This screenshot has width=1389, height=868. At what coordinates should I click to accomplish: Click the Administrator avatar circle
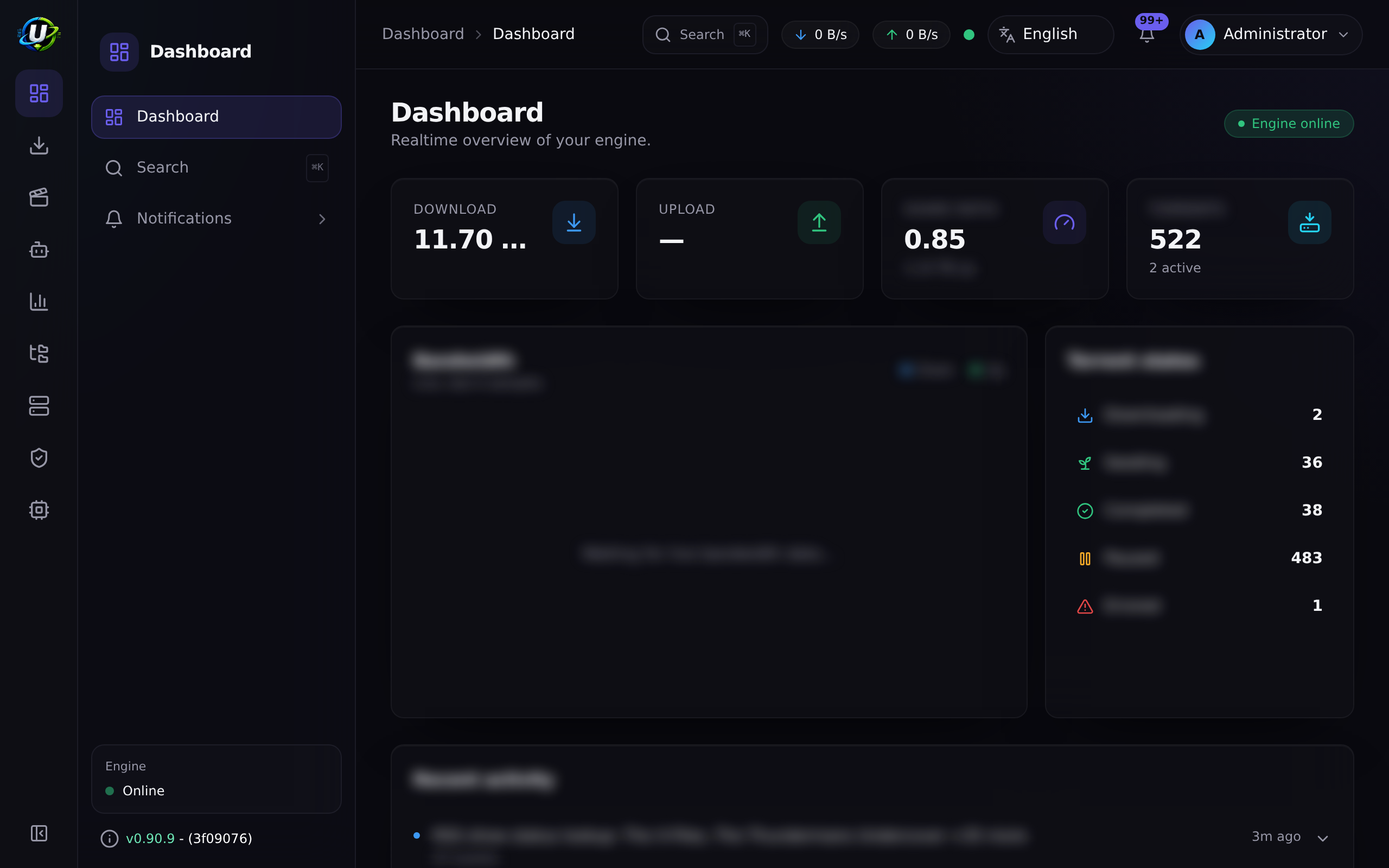[1200, 34]
